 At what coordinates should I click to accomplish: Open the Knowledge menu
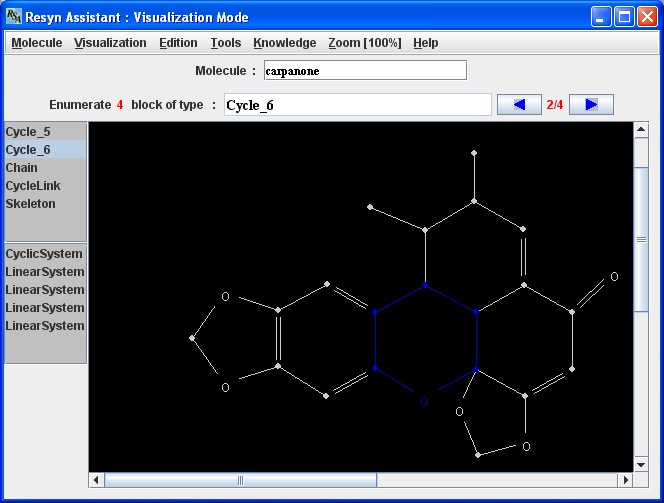(285, 43)
